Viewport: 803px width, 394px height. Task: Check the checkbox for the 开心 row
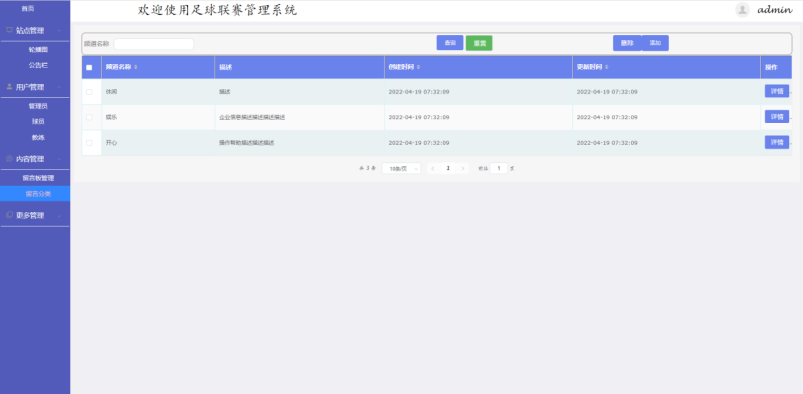point(89,143)
